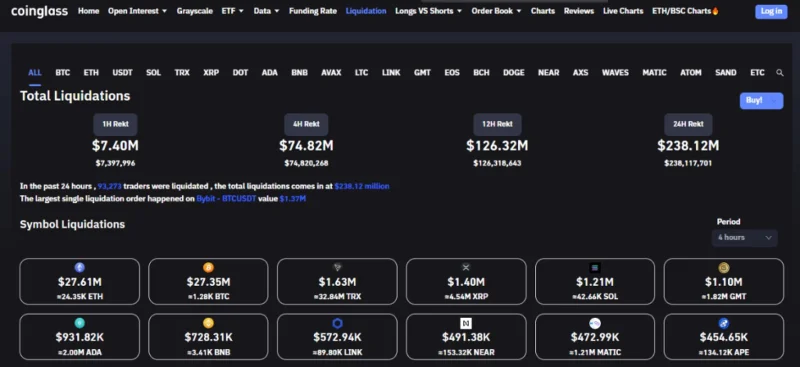
Task: Click the ≈89.80K LINK text
Action: pyautogui.click(x=337, y=352)
